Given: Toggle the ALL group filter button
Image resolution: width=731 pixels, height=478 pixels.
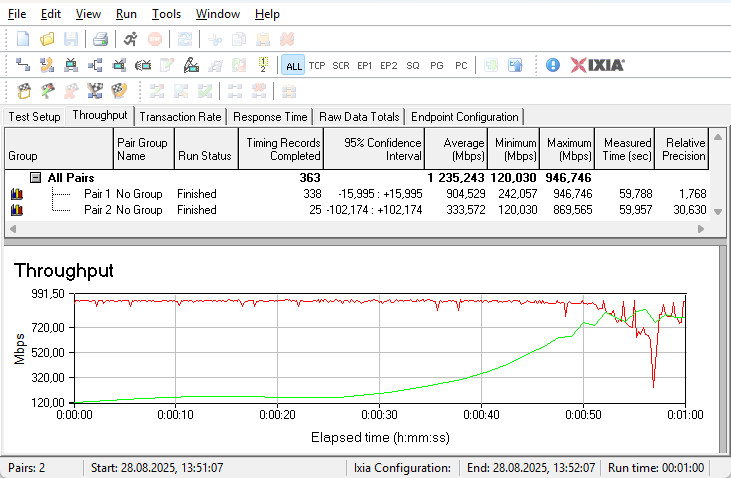Looking at the screenshot, I should tap(293, 65).
